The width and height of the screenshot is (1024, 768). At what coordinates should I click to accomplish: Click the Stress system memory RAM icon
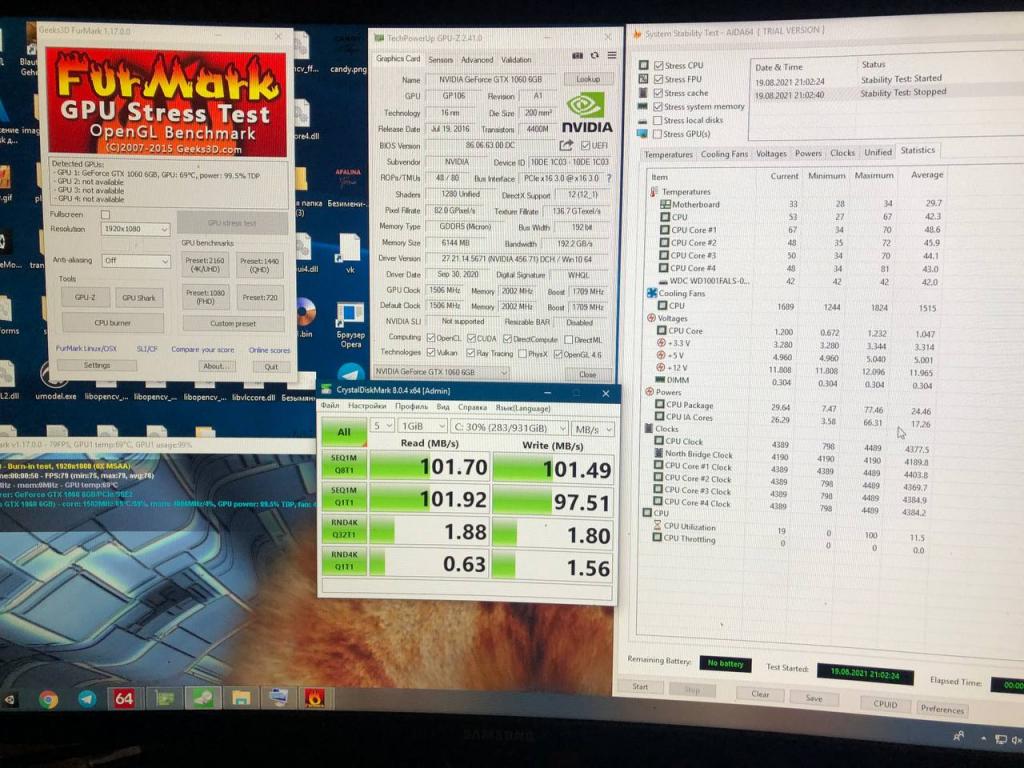pos(643,106)
